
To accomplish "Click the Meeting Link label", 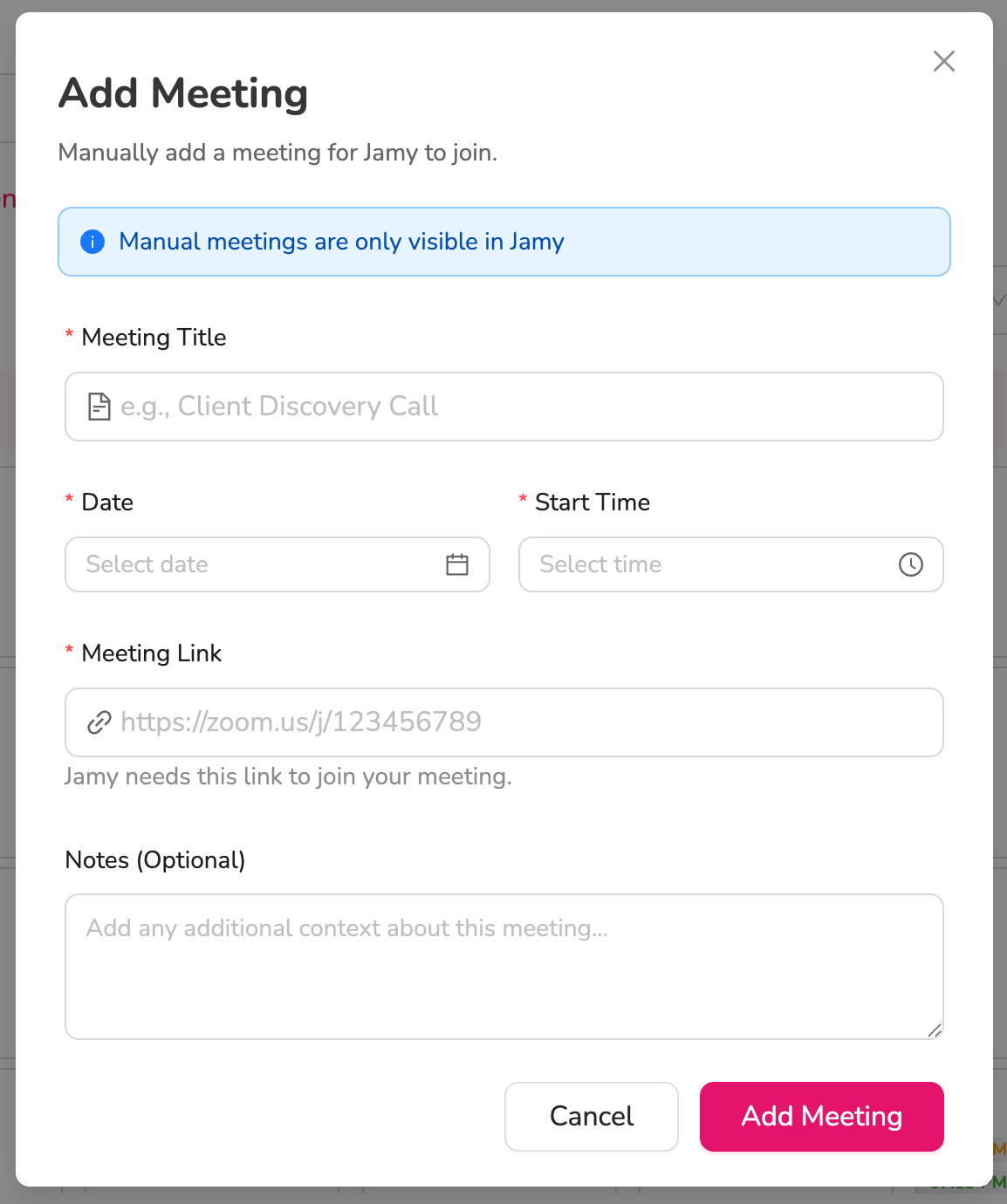I will point(152,653).
